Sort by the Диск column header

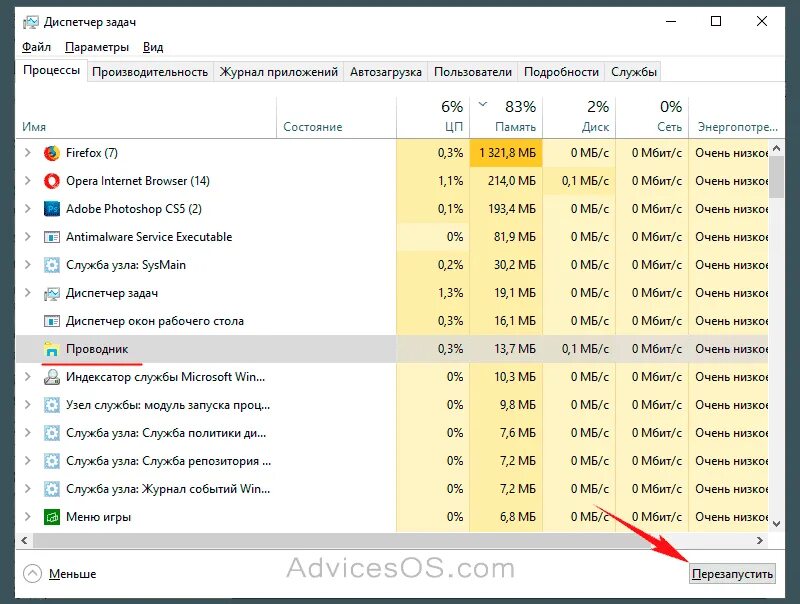tap(579, 117)
